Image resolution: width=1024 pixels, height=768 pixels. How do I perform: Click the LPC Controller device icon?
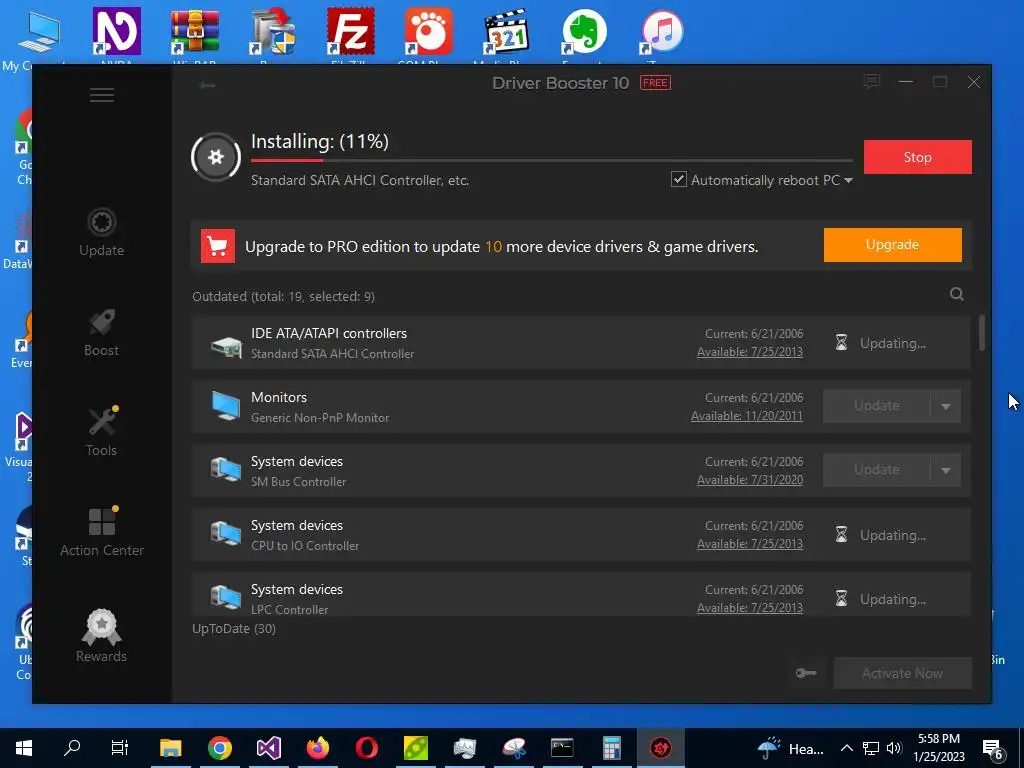tap(226, 597)
